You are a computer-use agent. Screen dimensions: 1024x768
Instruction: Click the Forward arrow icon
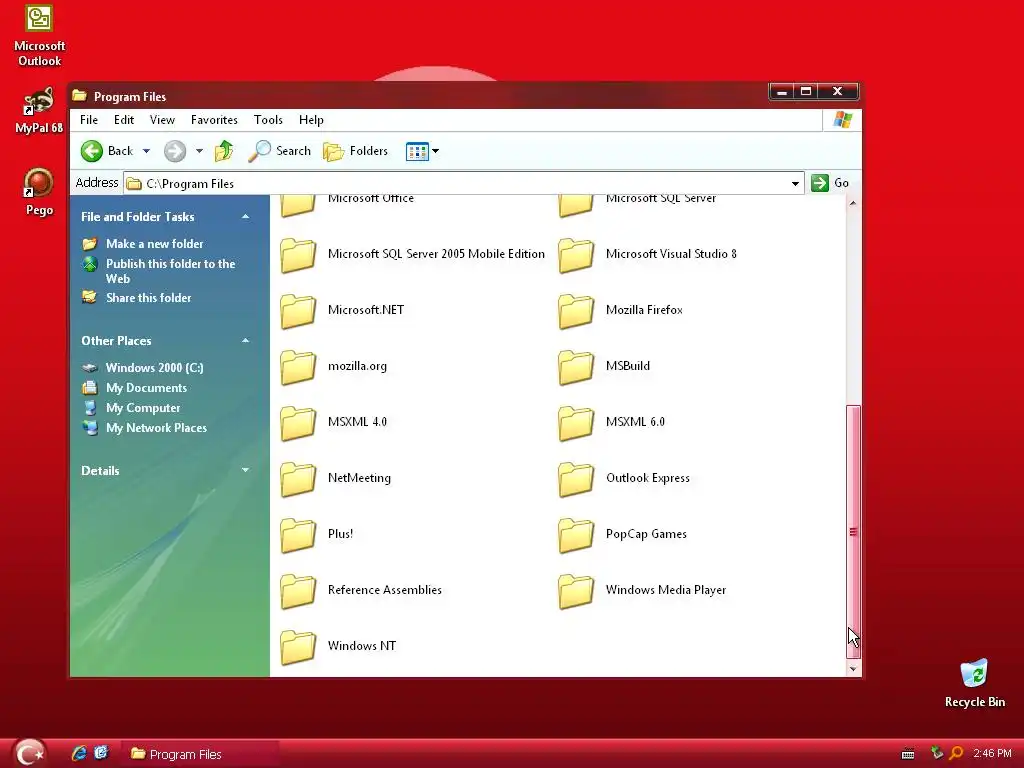(174, 151)
